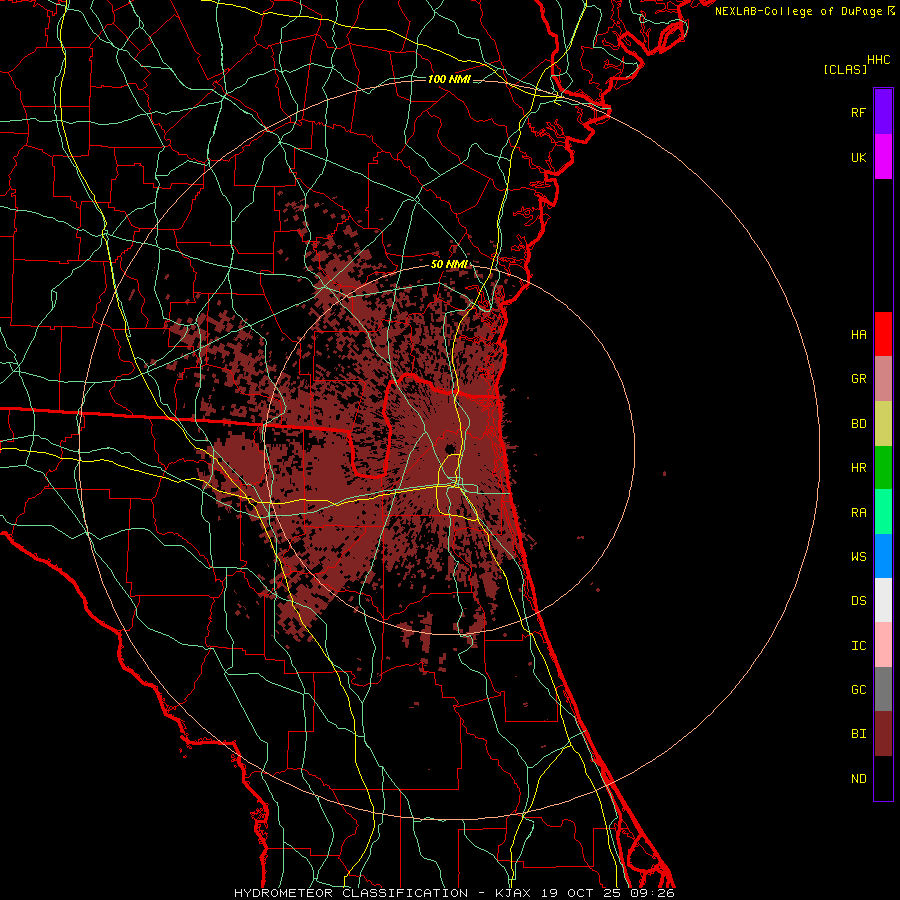The width and height of the screenshot is (900, 900).
Task: Click the 'GR' legend label
Action: click(858, 379)
